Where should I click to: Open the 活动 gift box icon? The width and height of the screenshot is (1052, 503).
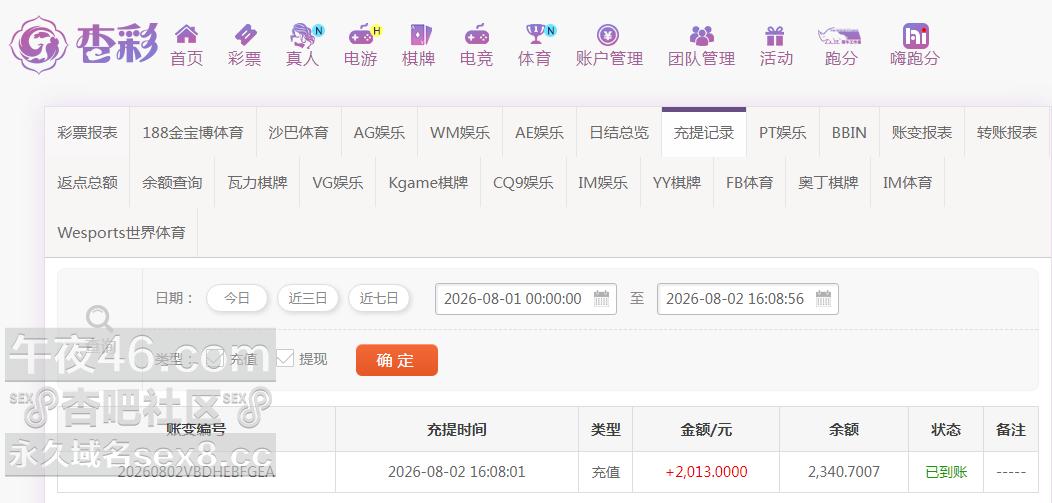point(775,34)
